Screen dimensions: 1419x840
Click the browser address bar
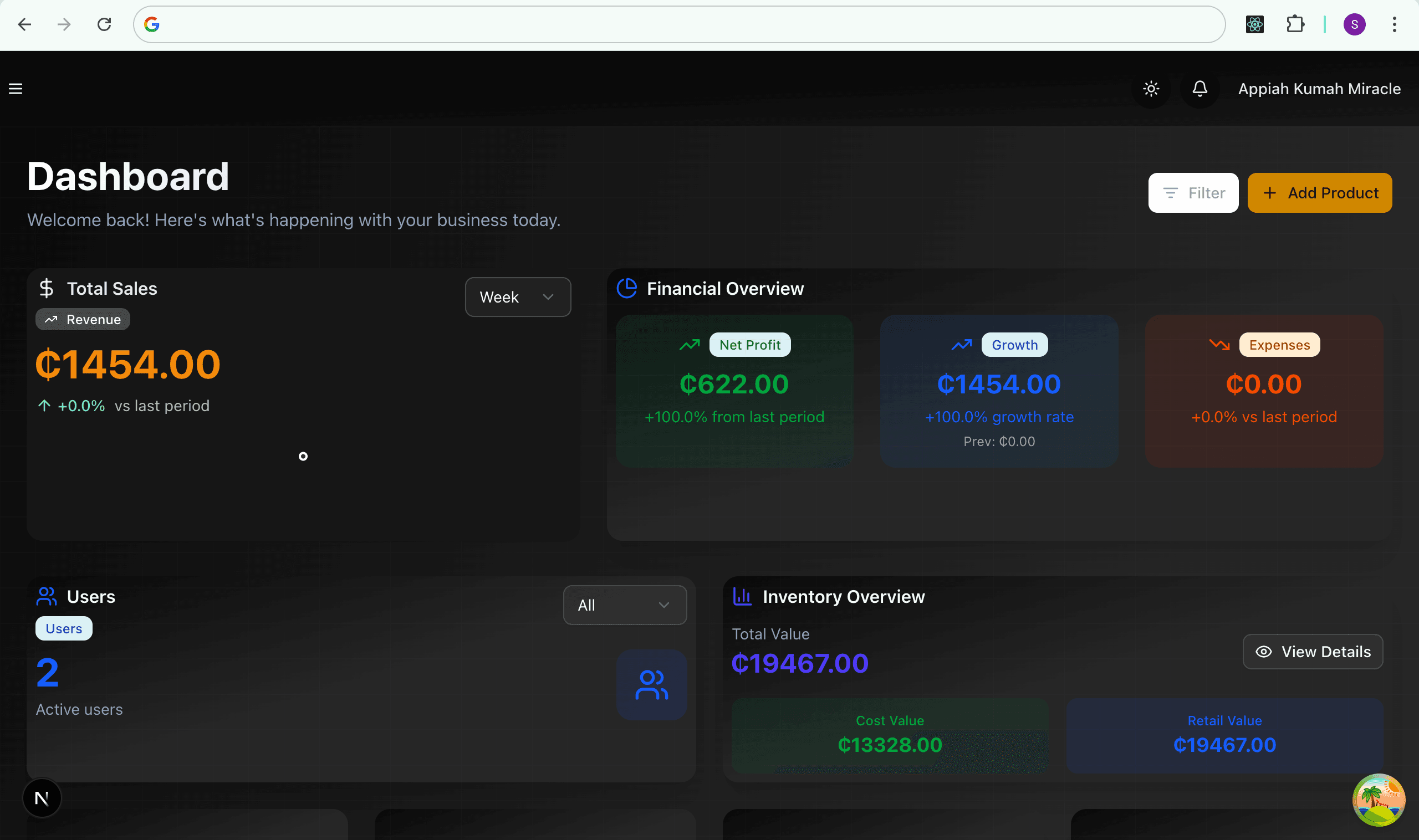tap(680, 24)
